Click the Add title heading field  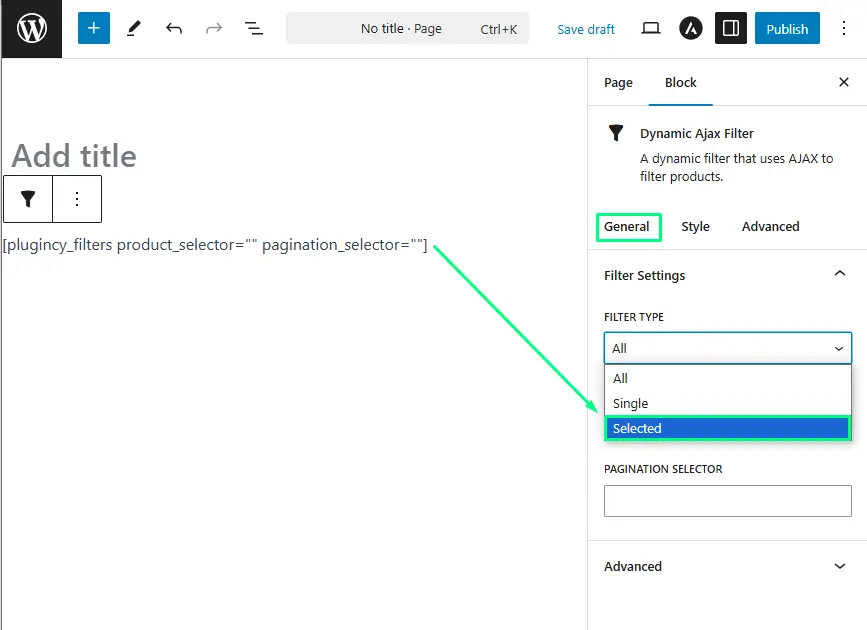(74, 156)
